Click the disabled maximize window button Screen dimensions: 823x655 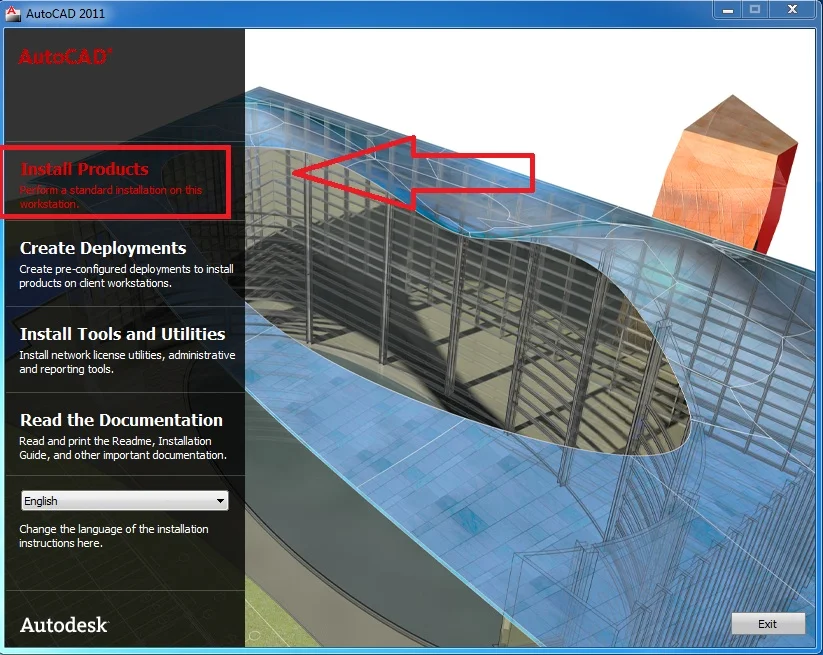click(755, 9)
